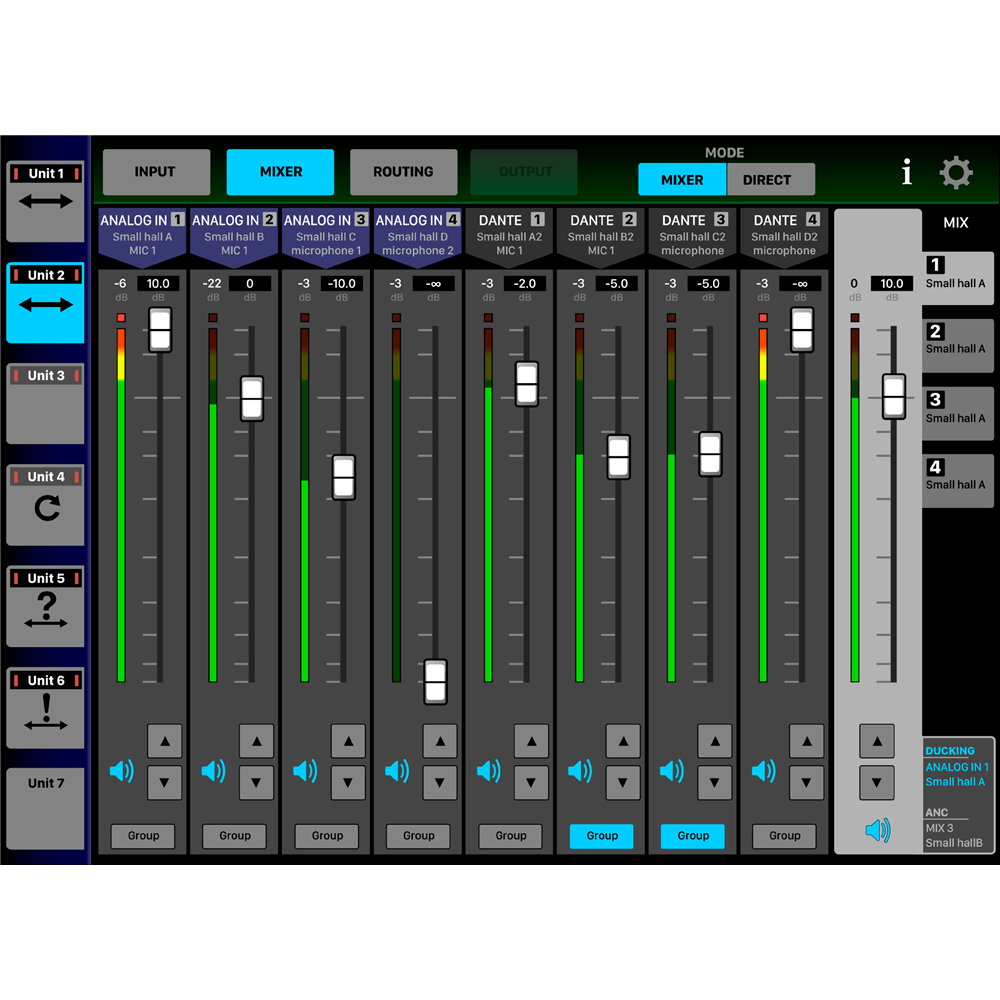Open the INPUT tab
Screen dimensions: 1000x1000
click(x=156, y=172)
